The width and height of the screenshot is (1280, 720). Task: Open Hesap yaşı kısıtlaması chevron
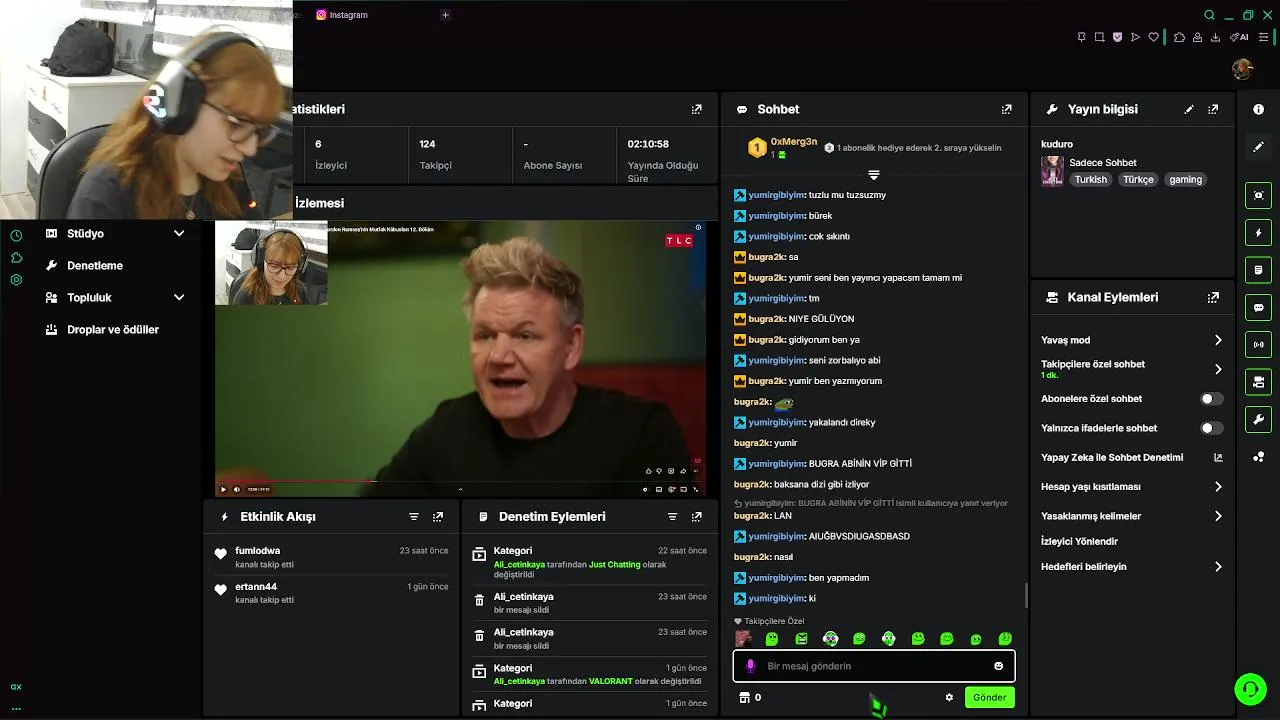(1218, 487)
